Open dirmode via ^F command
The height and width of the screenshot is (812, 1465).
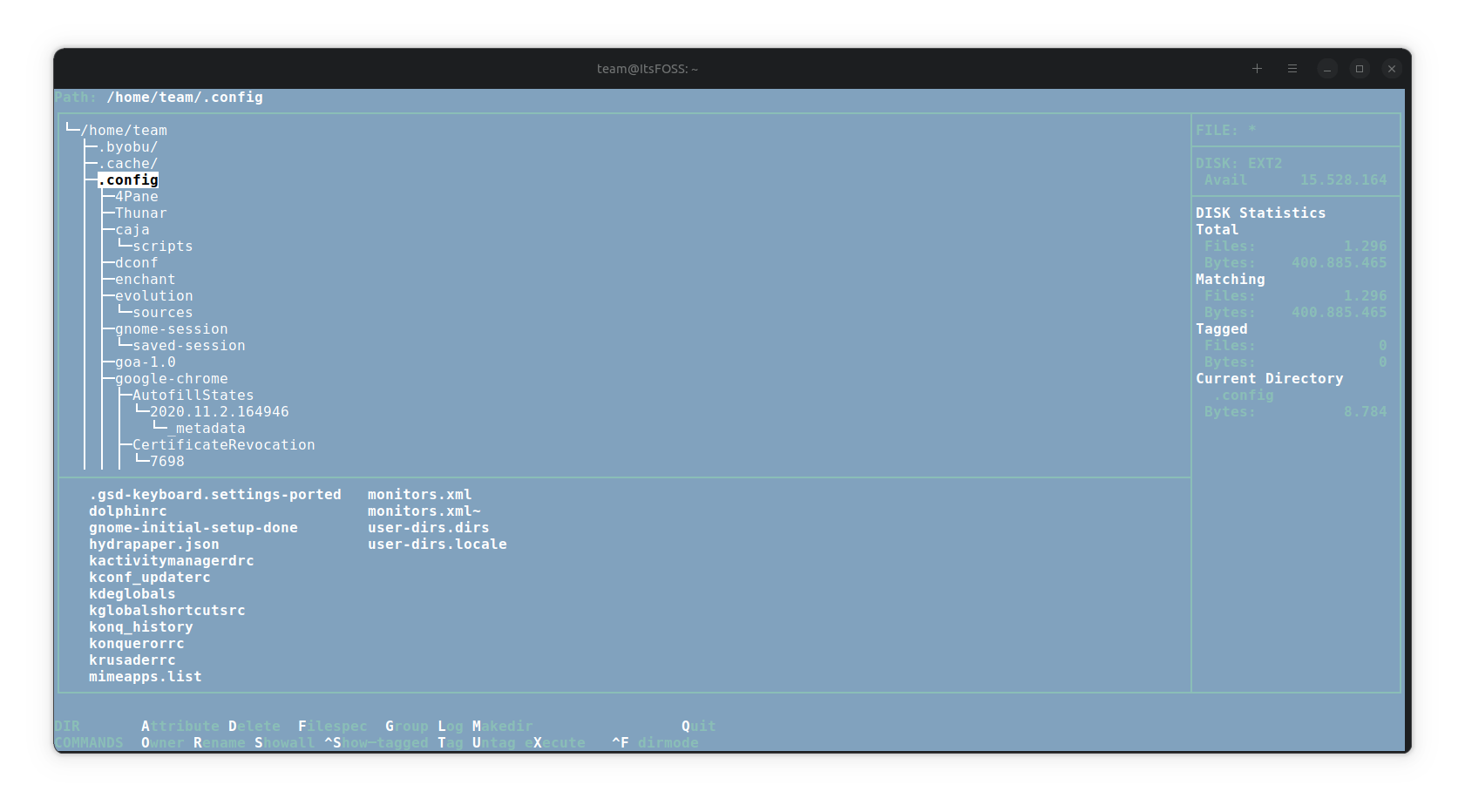click(656, 742)
